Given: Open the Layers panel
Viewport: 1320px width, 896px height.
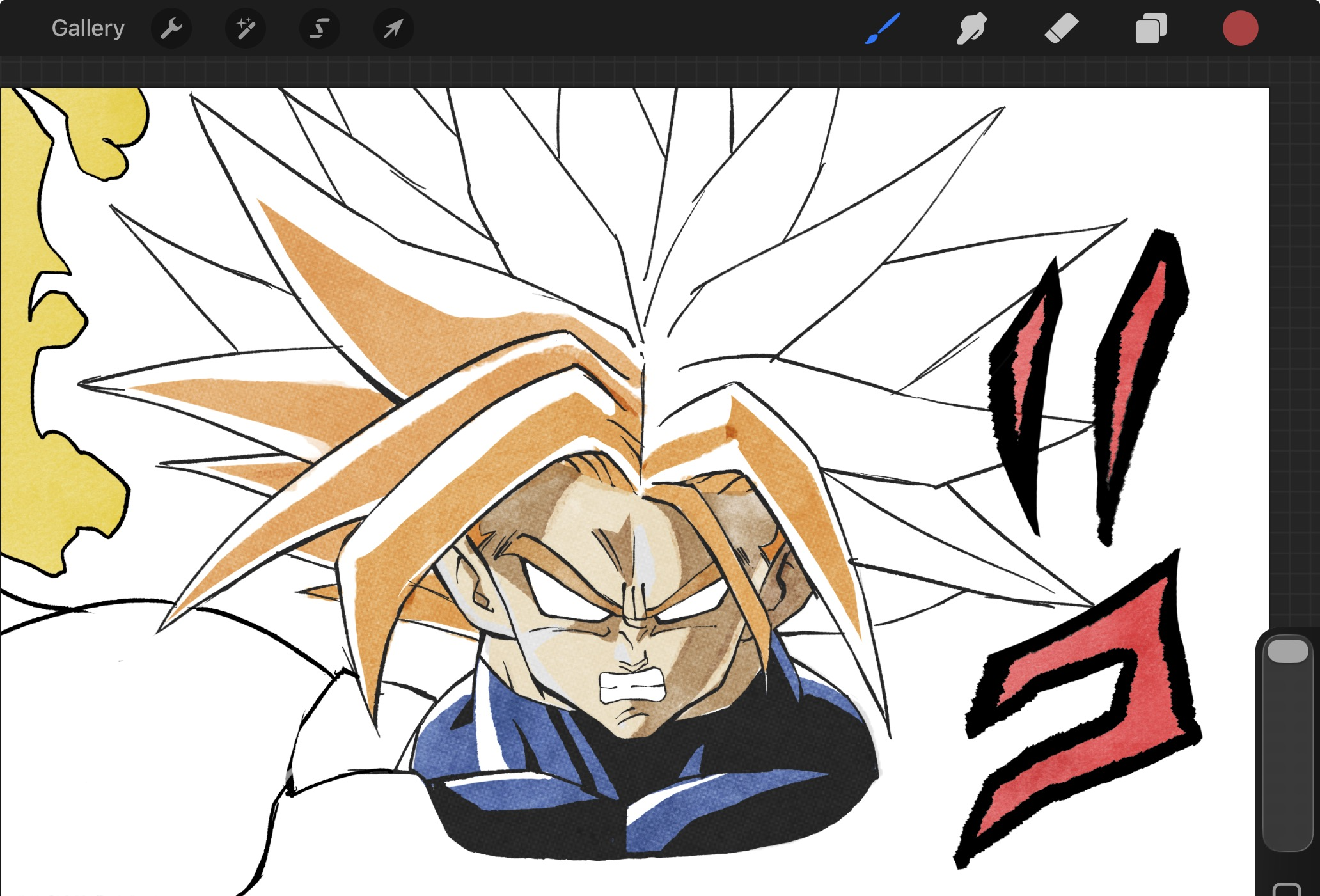Looking at the screenshot, I should click(x=1151, y=28).
